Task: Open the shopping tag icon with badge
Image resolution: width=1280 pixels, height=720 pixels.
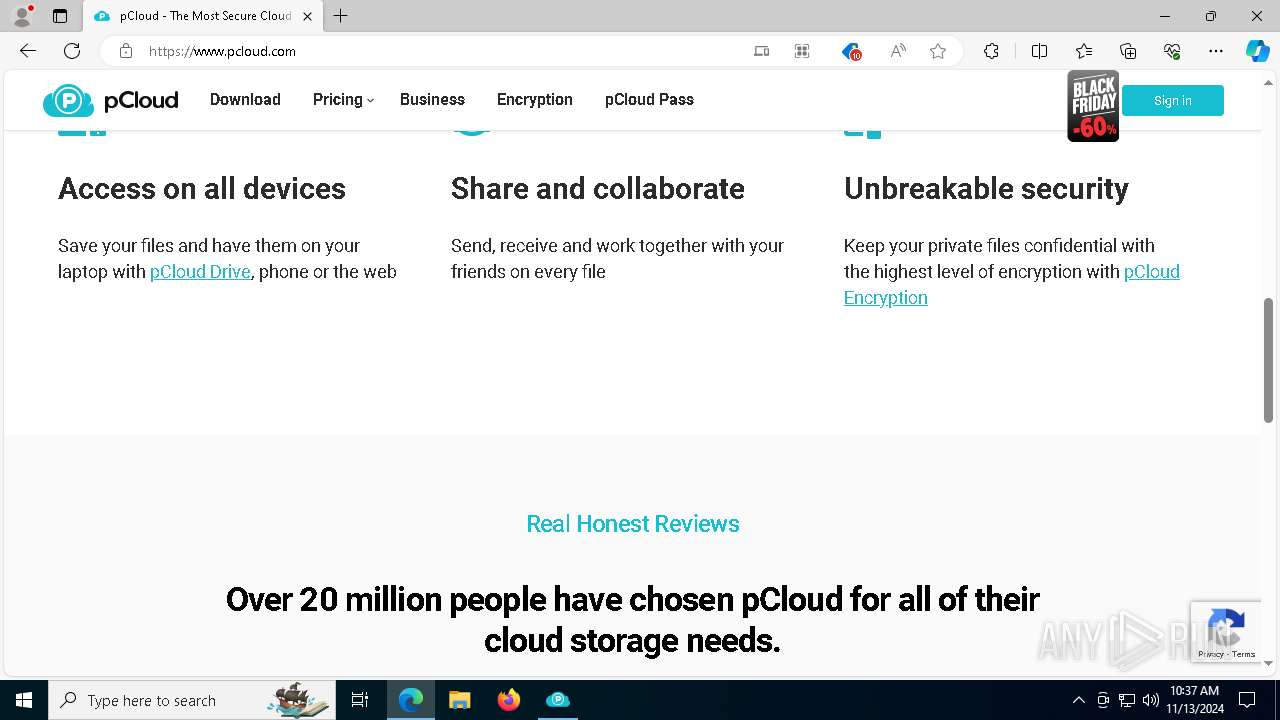Action: click(x=851, y=51)
